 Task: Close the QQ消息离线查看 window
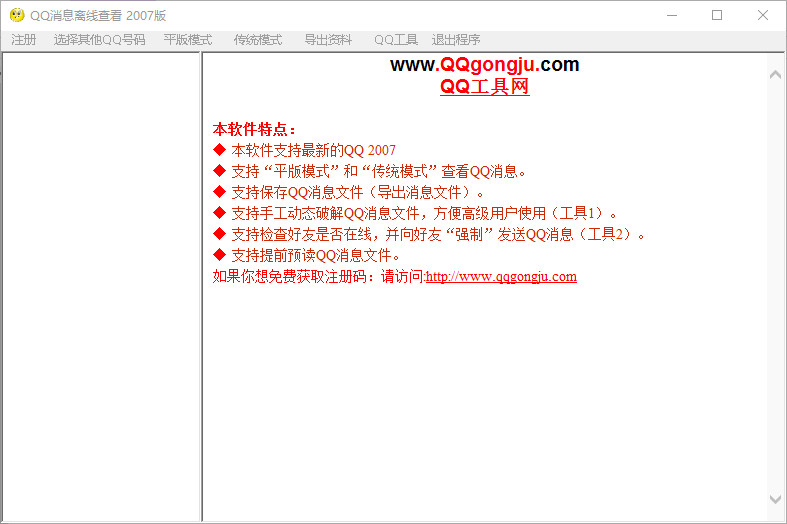763,16
